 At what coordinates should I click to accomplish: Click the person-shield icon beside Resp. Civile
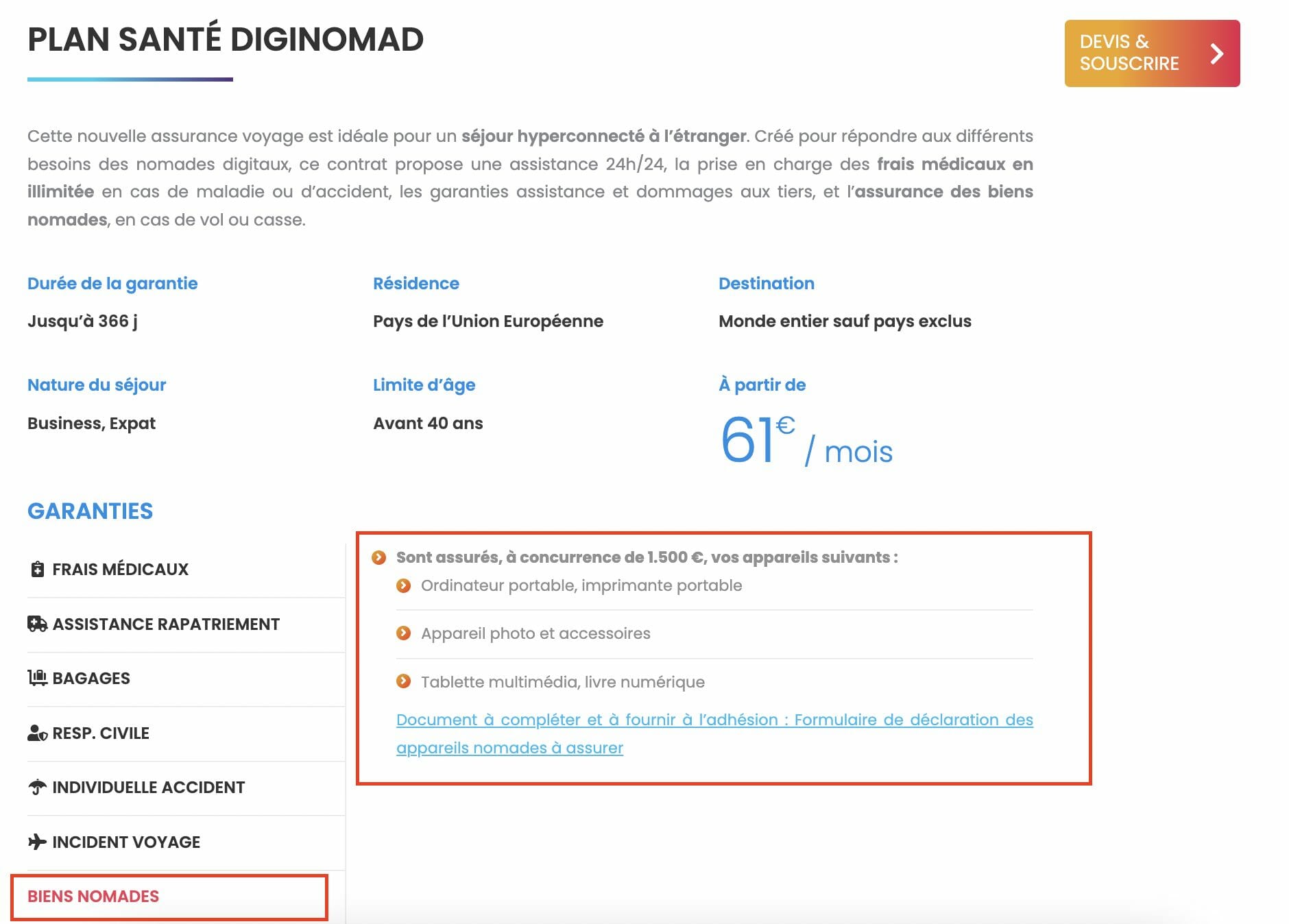37,733
